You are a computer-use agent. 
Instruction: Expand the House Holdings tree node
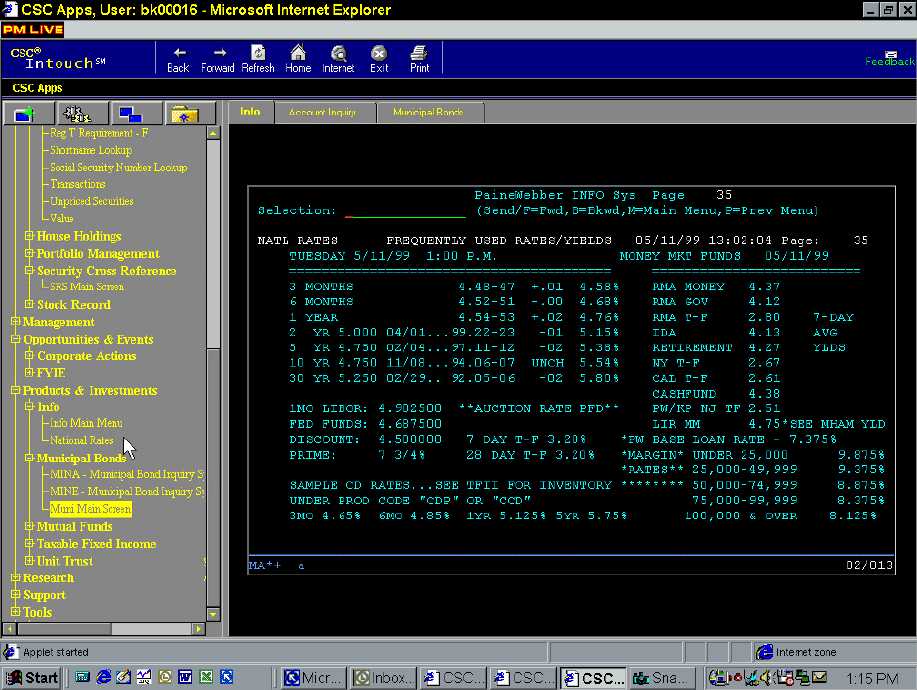(x=29, y=236)
